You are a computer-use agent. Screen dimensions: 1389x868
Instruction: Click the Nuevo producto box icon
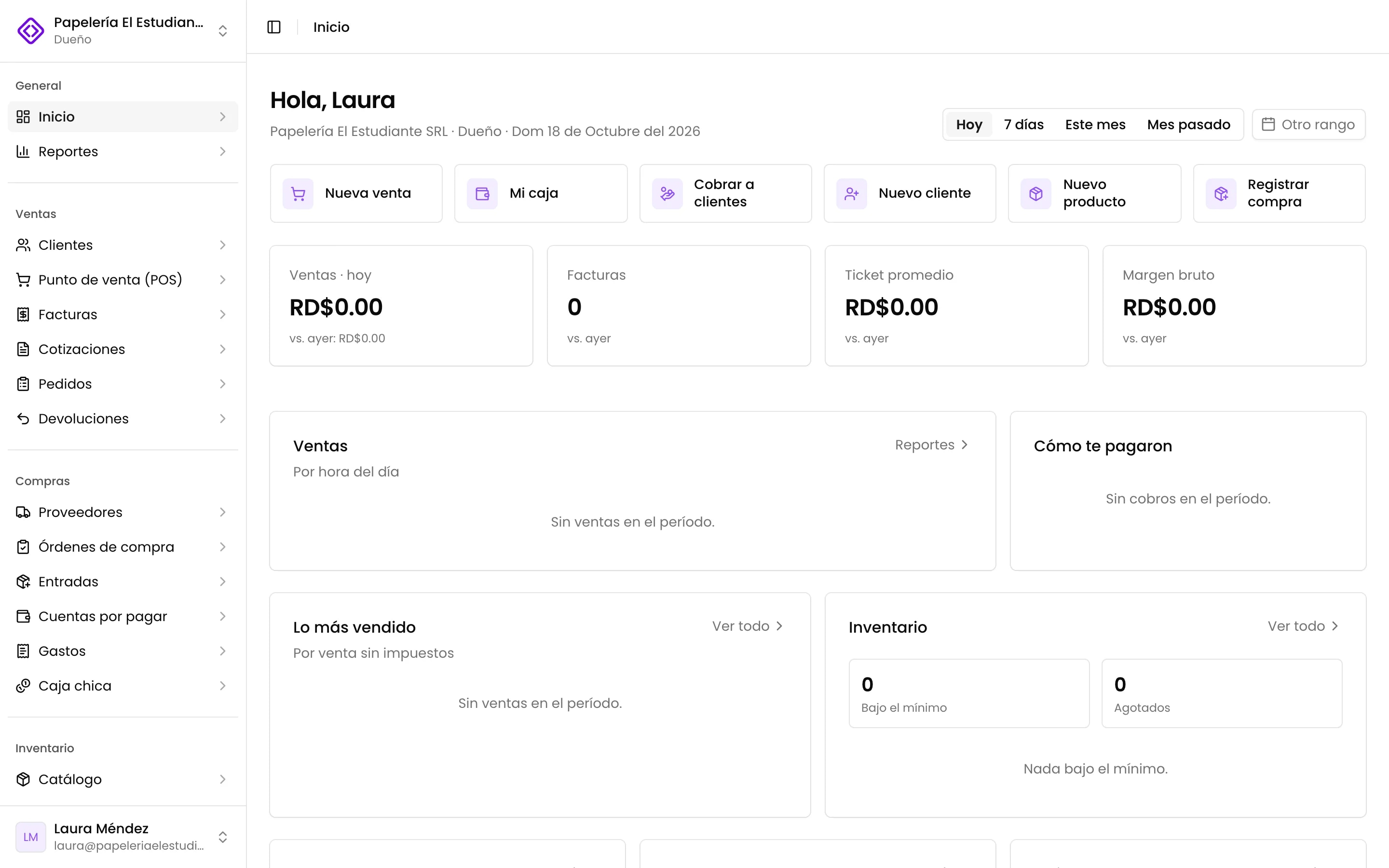pyautogui.click(x=1036, y=193)
